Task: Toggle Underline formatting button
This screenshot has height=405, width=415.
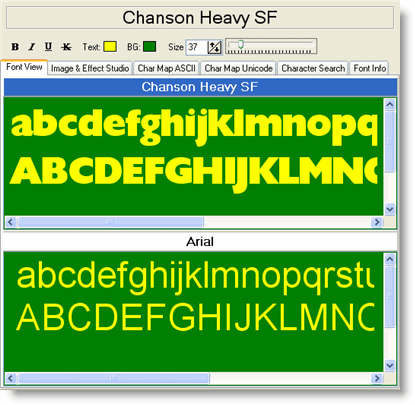Action: 48,47
